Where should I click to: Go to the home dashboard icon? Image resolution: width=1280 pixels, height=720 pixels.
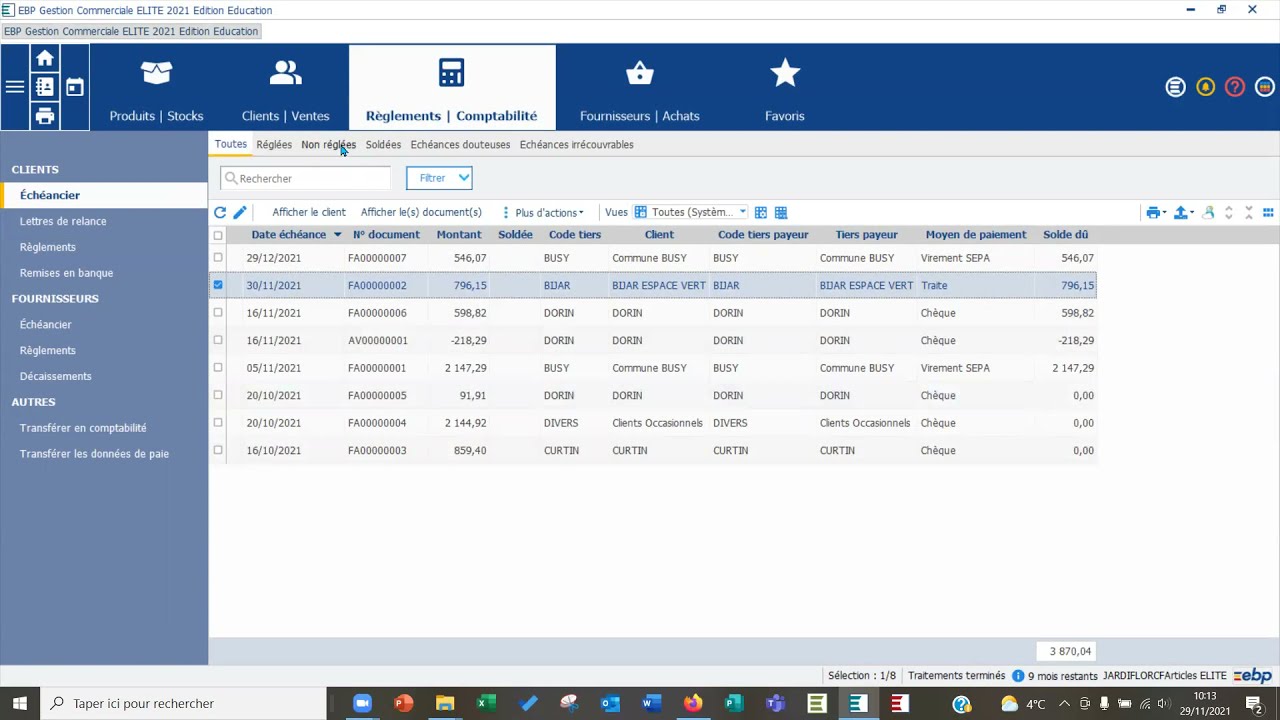[45, 58]
